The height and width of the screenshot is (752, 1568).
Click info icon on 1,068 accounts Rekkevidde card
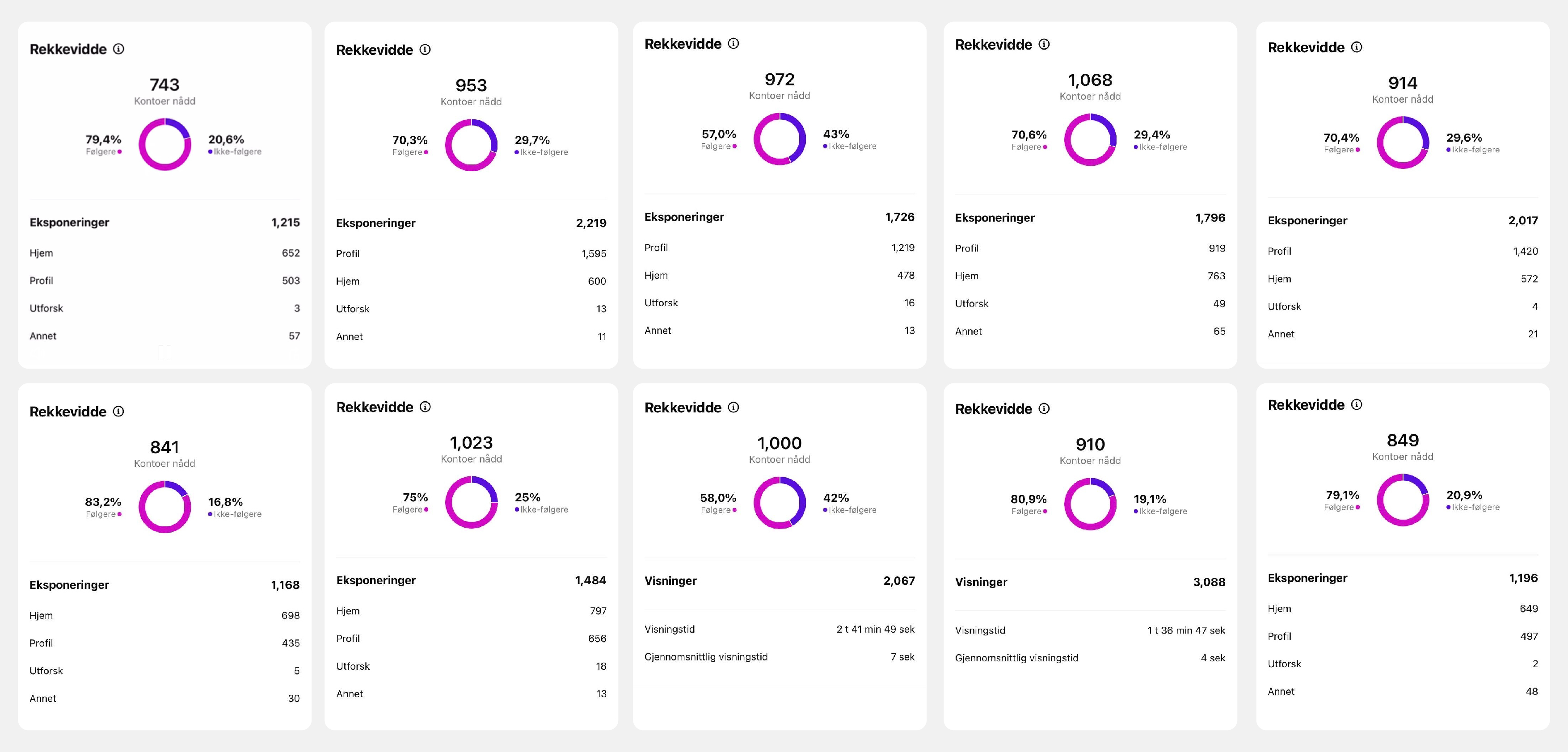[1044, 44]
